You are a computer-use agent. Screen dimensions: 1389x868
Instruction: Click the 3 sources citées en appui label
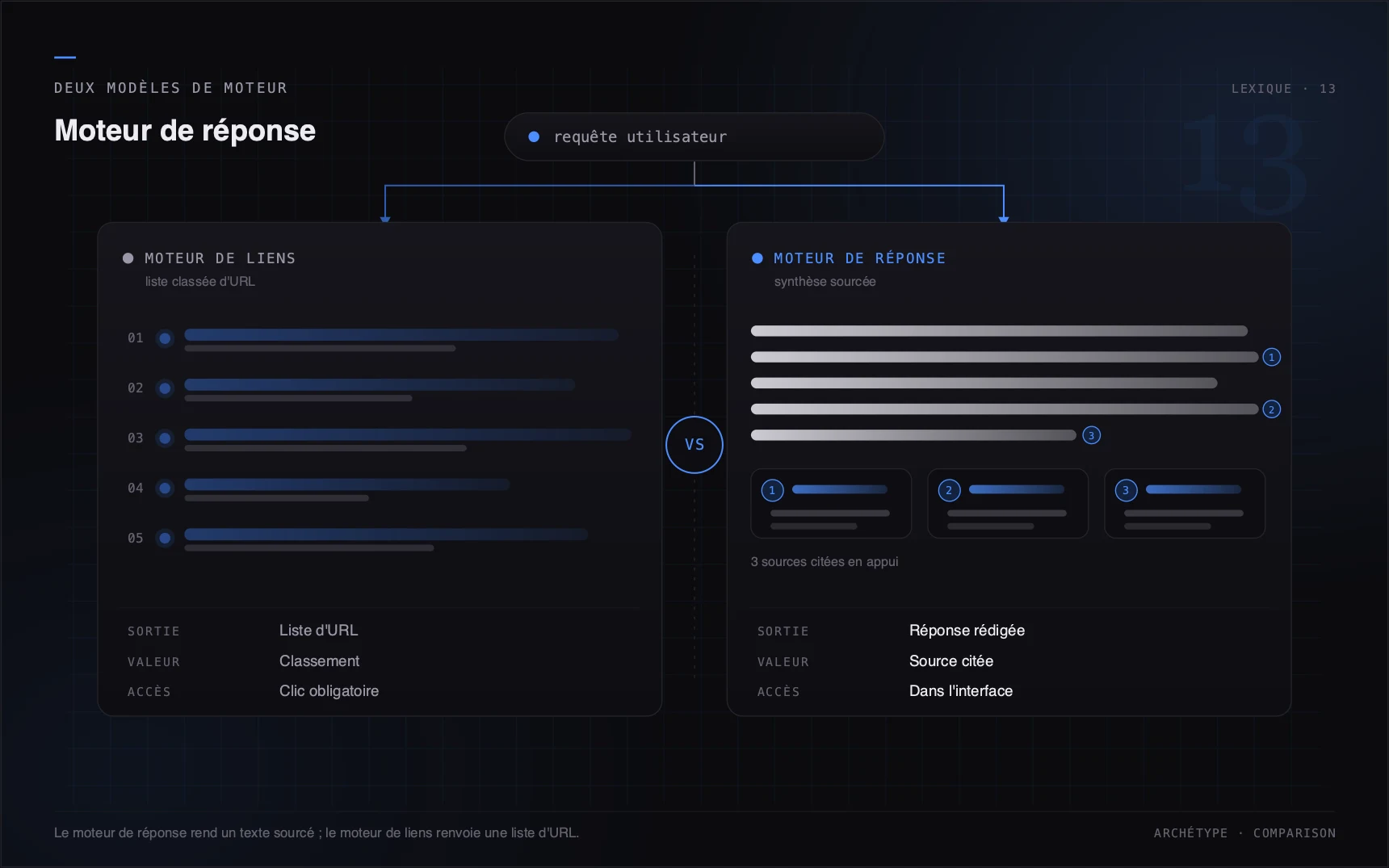825,562
